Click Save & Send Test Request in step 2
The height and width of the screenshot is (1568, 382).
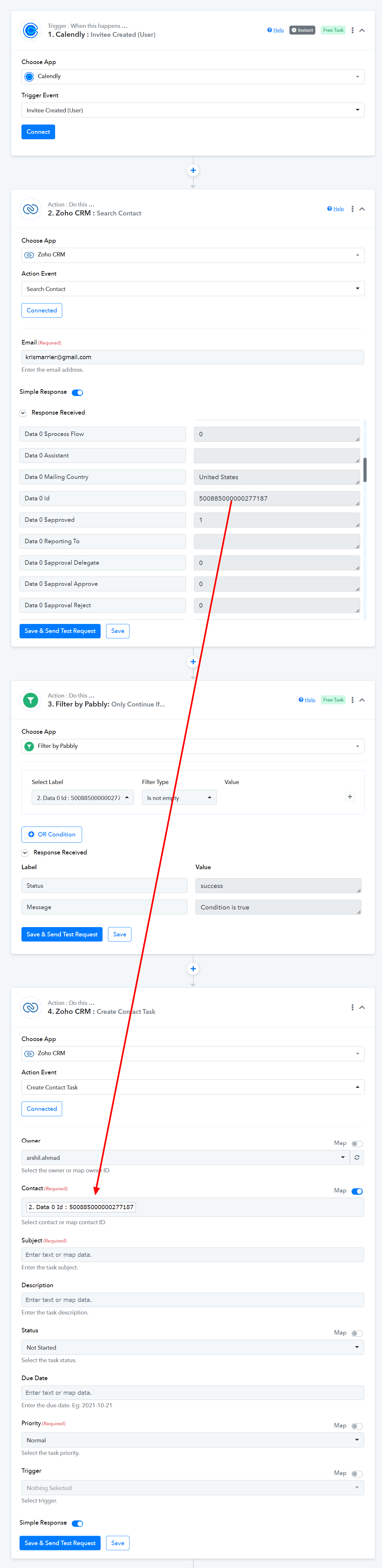coord(60,631)
